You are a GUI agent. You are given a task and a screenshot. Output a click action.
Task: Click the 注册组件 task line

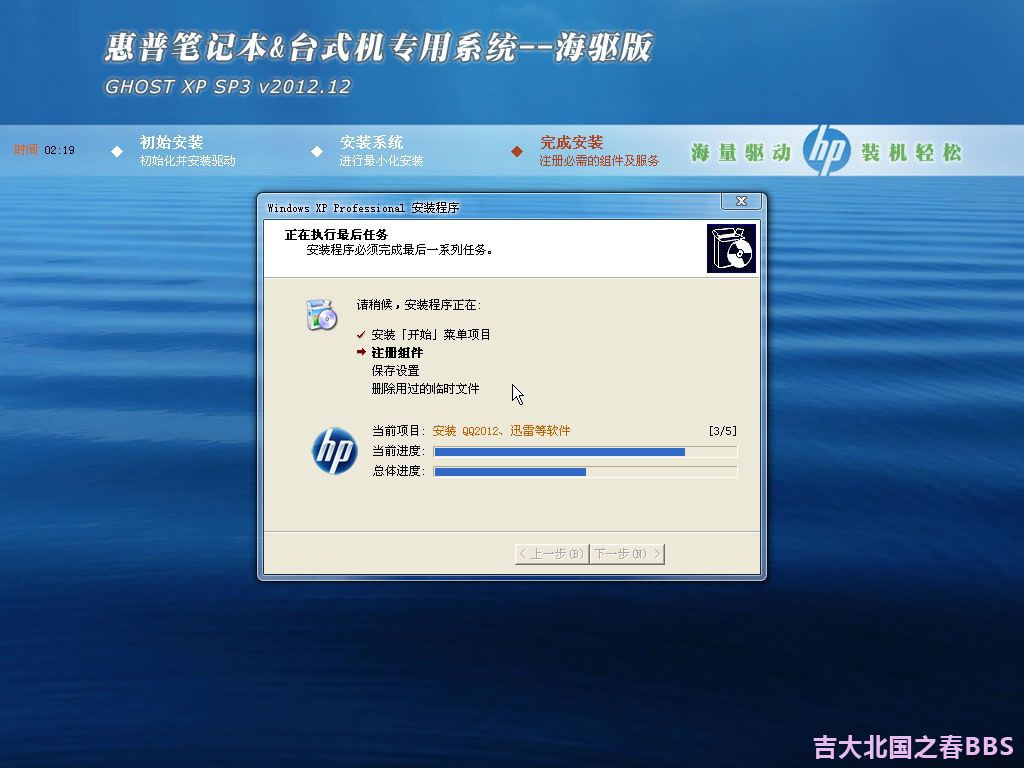(x=397, y=353)
